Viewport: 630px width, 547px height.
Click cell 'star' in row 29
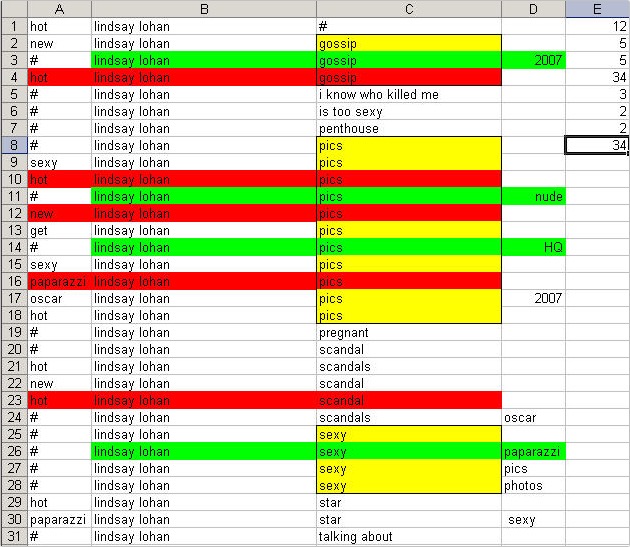coord(409,502)
